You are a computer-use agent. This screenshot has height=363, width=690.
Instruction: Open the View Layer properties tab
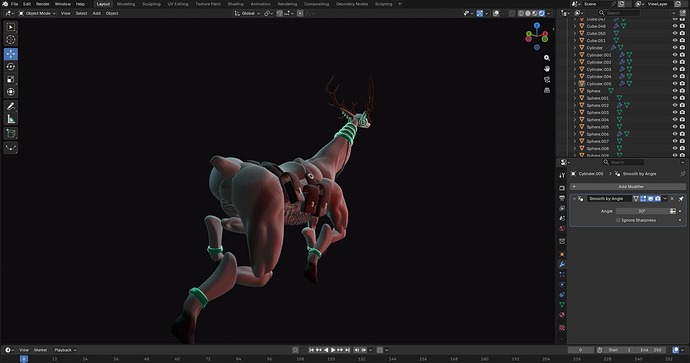tap(562, 208)
